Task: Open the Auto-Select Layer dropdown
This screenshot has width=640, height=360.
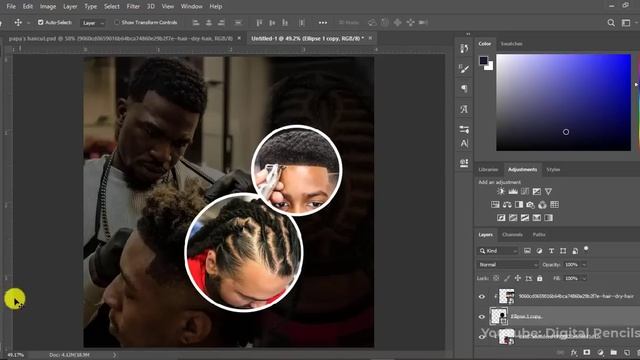Action: coord(93,23)
